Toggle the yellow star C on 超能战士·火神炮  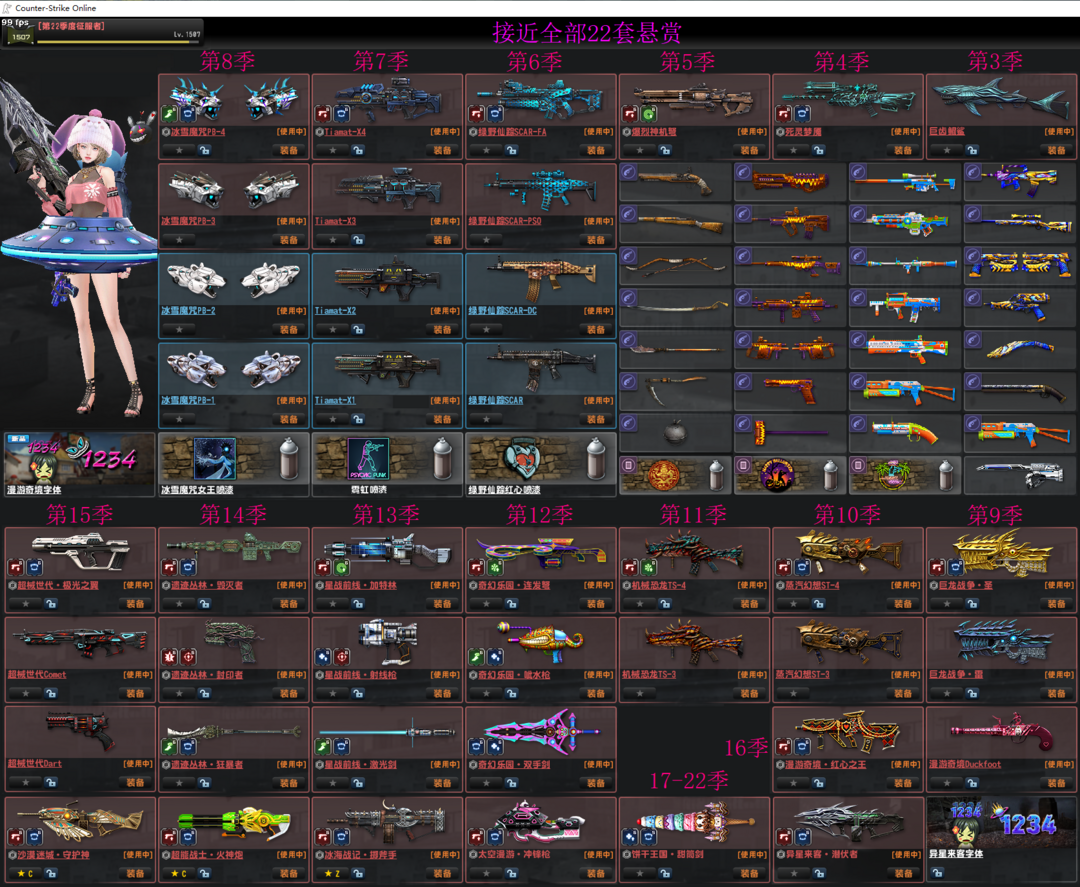[x=180, y=873]
